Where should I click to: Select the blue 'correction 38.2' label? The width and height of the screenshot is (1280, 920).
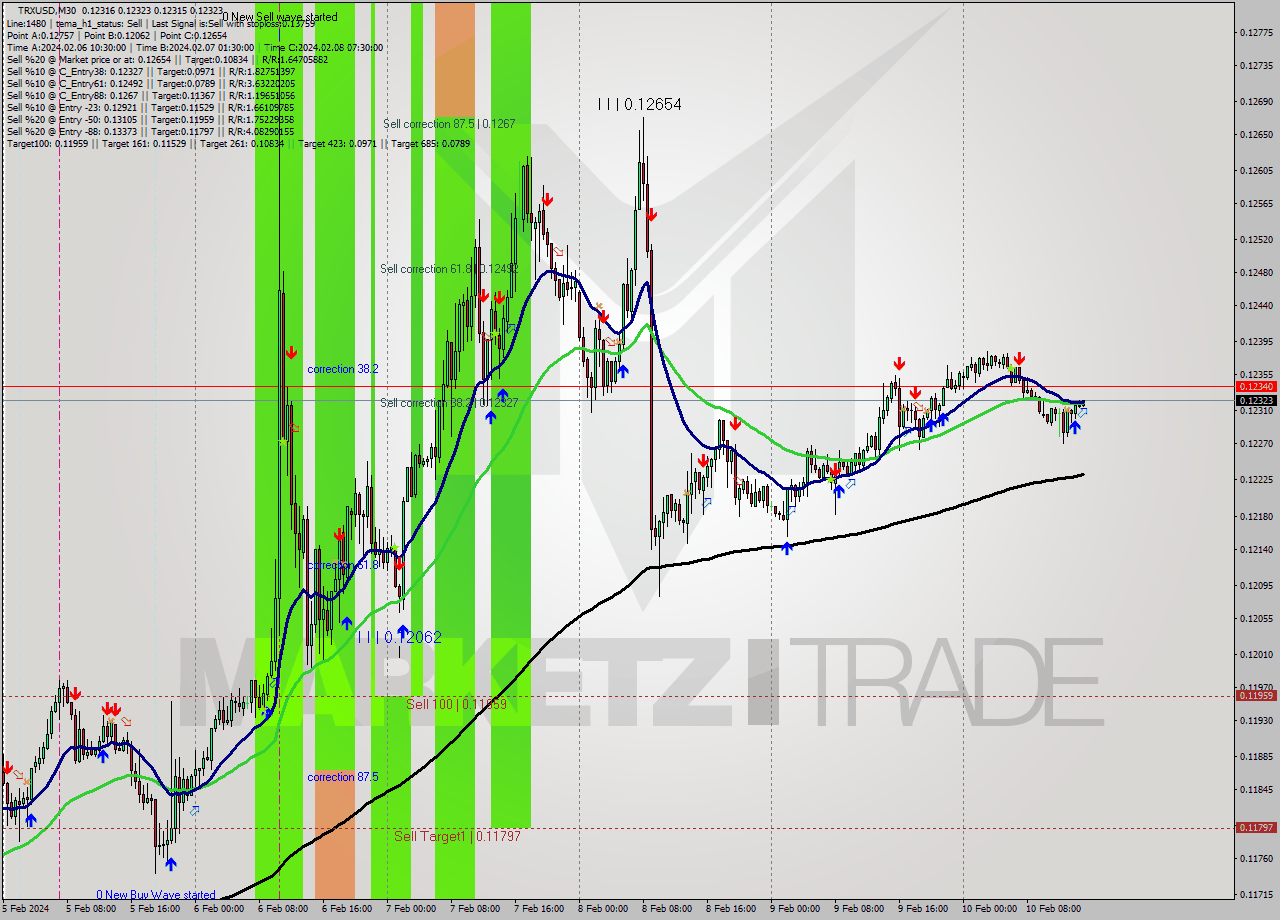[343, 369]
